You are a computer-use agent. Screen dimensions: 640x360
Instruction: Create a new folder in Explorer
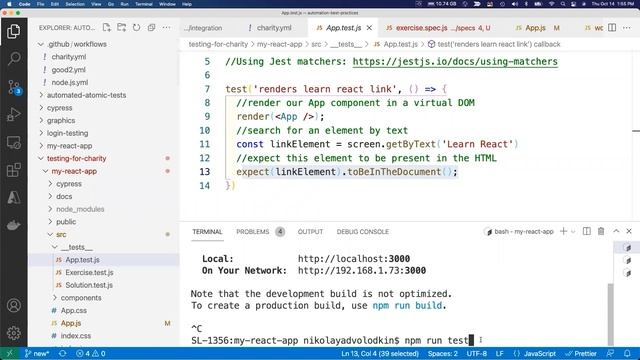point(121,27)
